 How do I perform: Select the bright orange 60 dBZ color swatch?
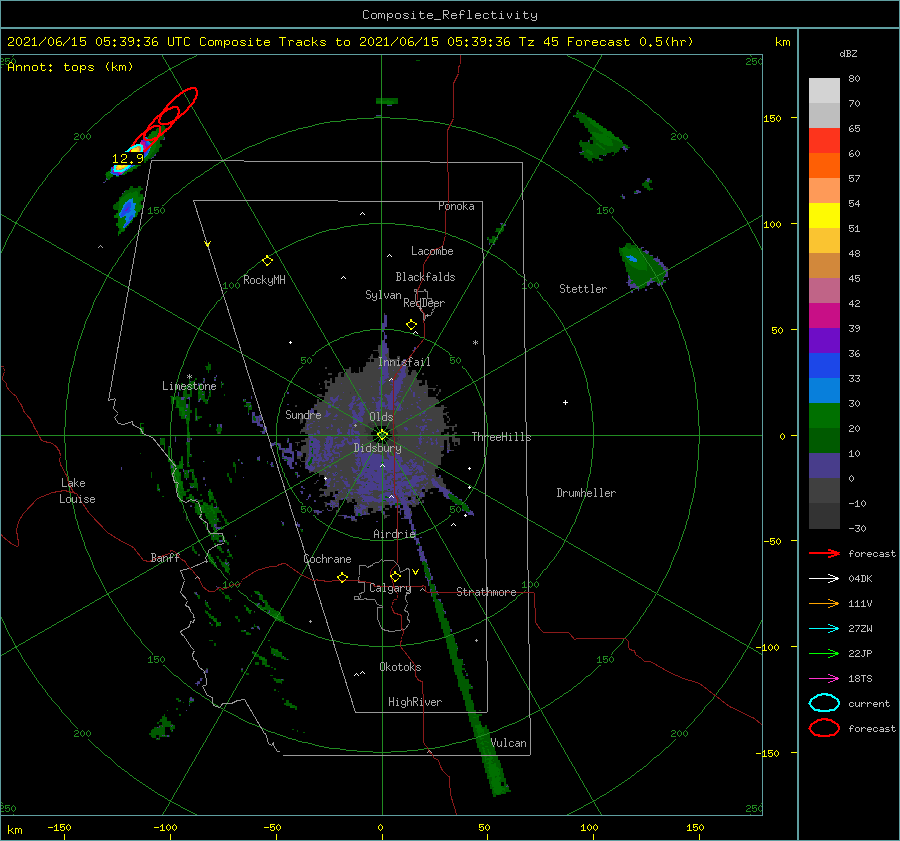pos(824,165)
